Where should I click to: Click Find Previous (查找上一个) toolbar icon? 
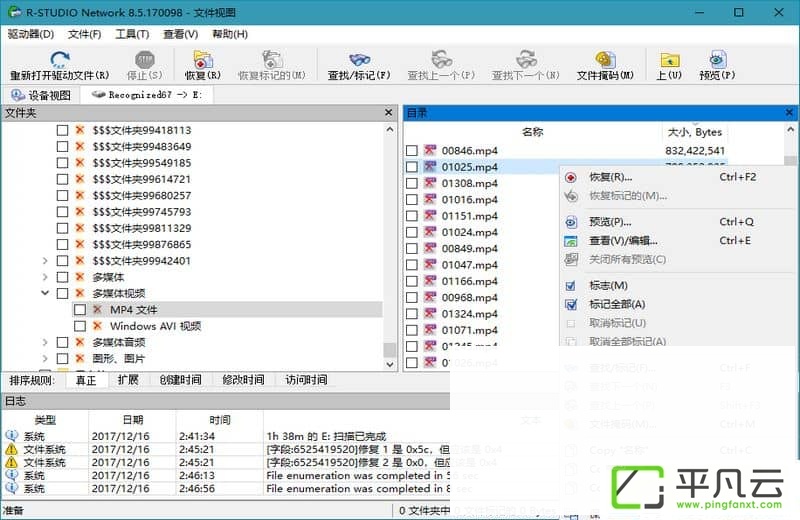tap(441, 59)
